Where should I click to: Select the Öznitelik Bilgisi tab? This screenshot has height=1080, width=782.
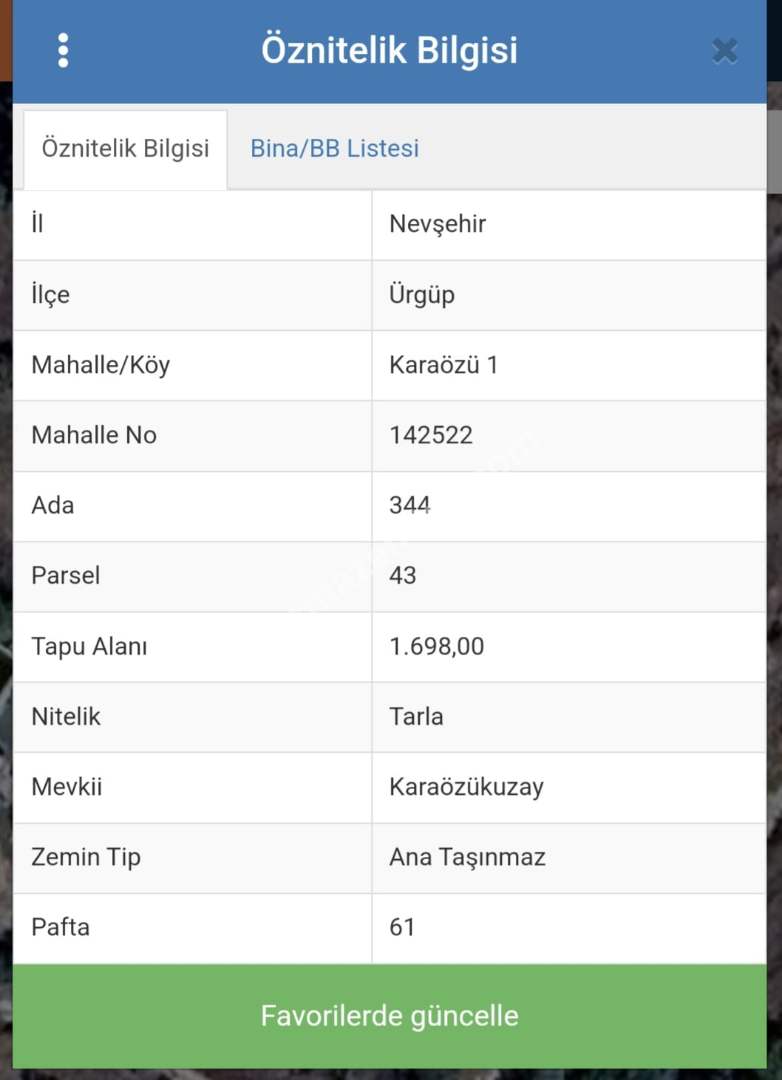125,149
